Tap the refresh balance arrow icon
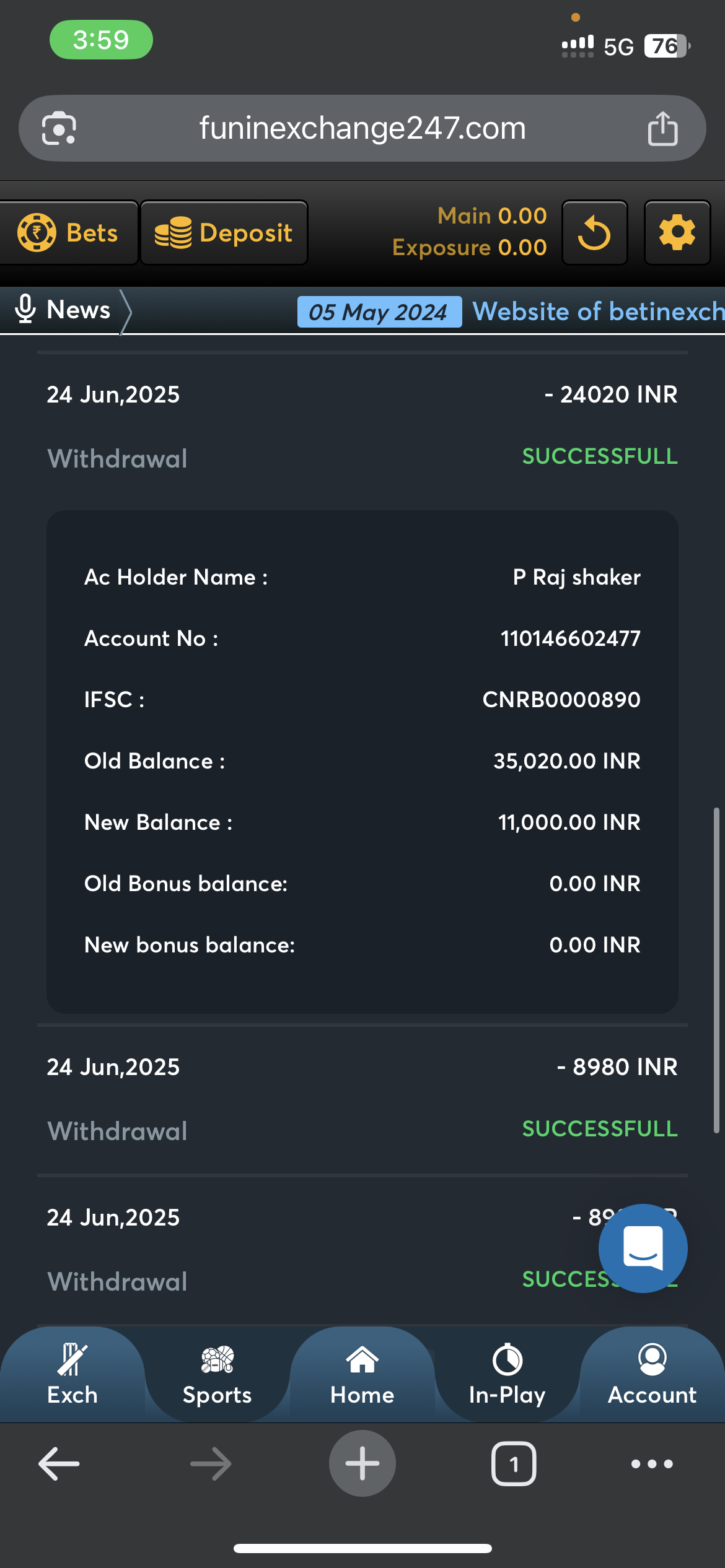This screenshot has height=1568, width=725. tap(594, 233)
